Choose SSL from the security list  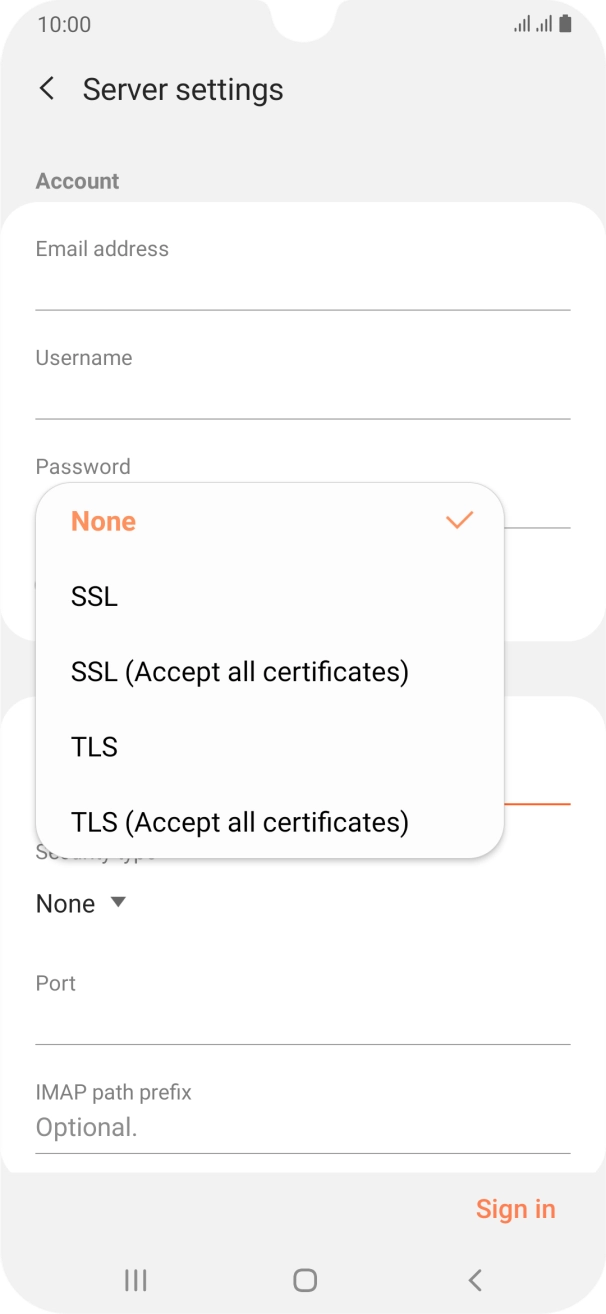click(95, 597)
